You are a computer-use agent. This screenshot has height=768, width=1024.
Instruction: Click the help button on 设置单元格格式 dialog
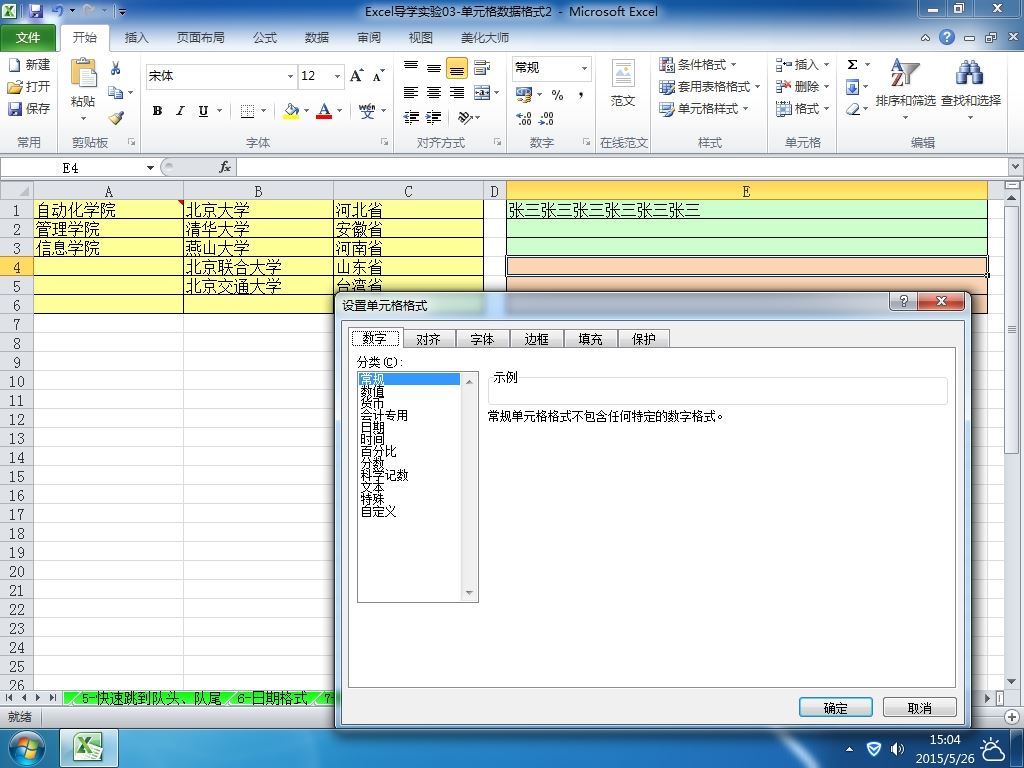pyautogui.click(x=904, y=300)
